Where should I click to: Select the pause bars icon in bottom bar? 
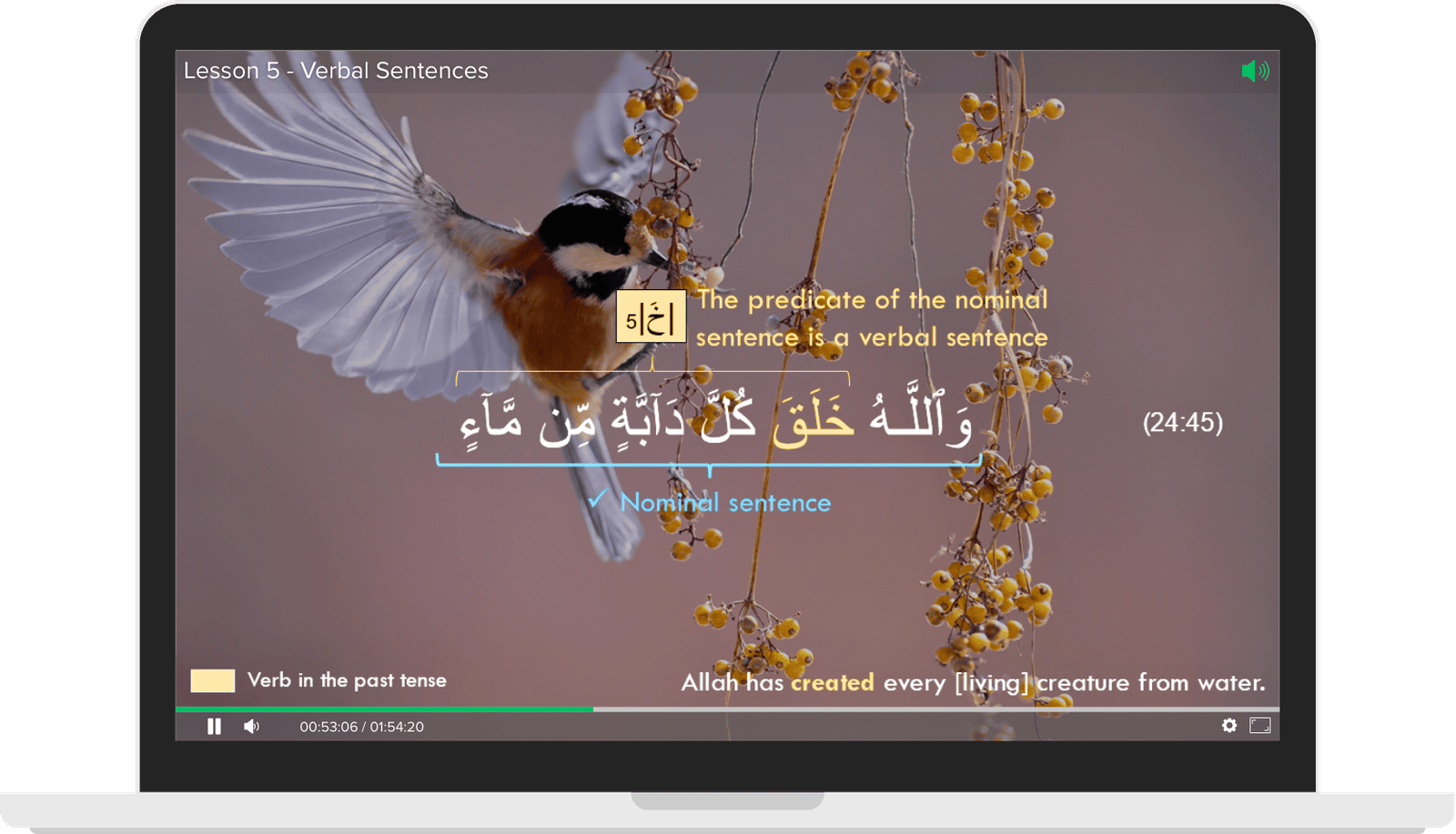(215, 725)
